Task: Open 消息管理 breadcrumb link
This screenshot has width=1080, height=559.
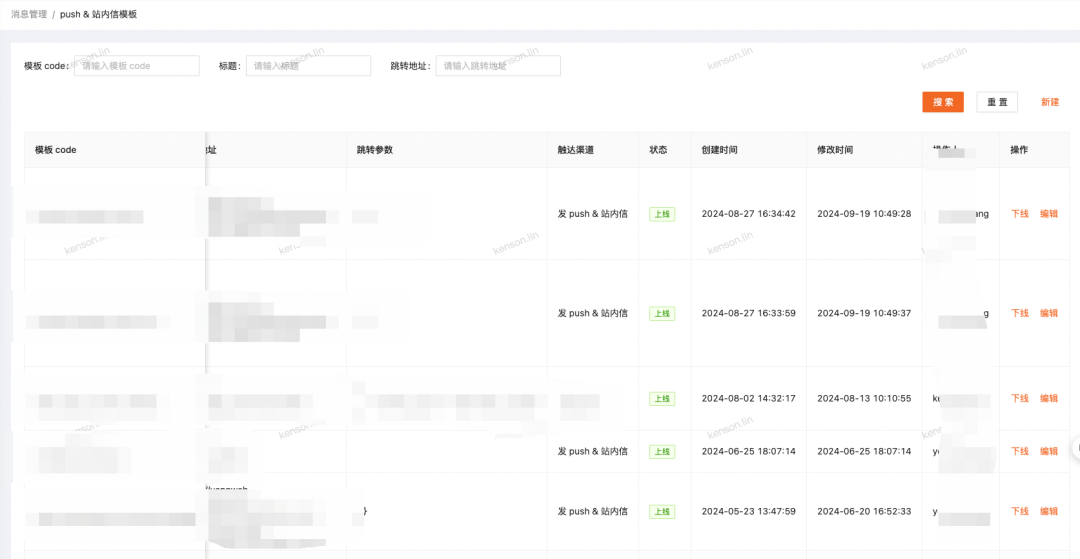Action: click(x=29, y=14)
